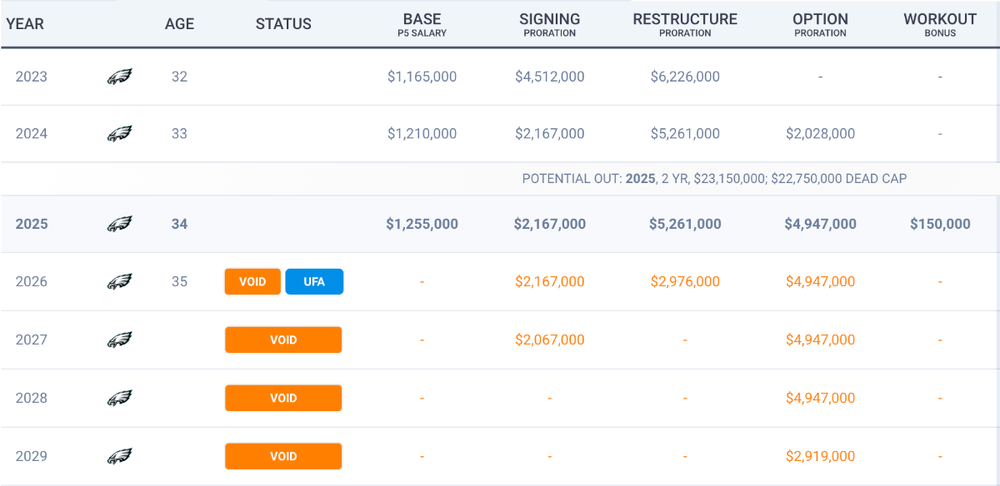Viewport: 1000px width, 486px height.
Task: Click the Potential Out 2025 note row
Action: (x=714, y=179)
